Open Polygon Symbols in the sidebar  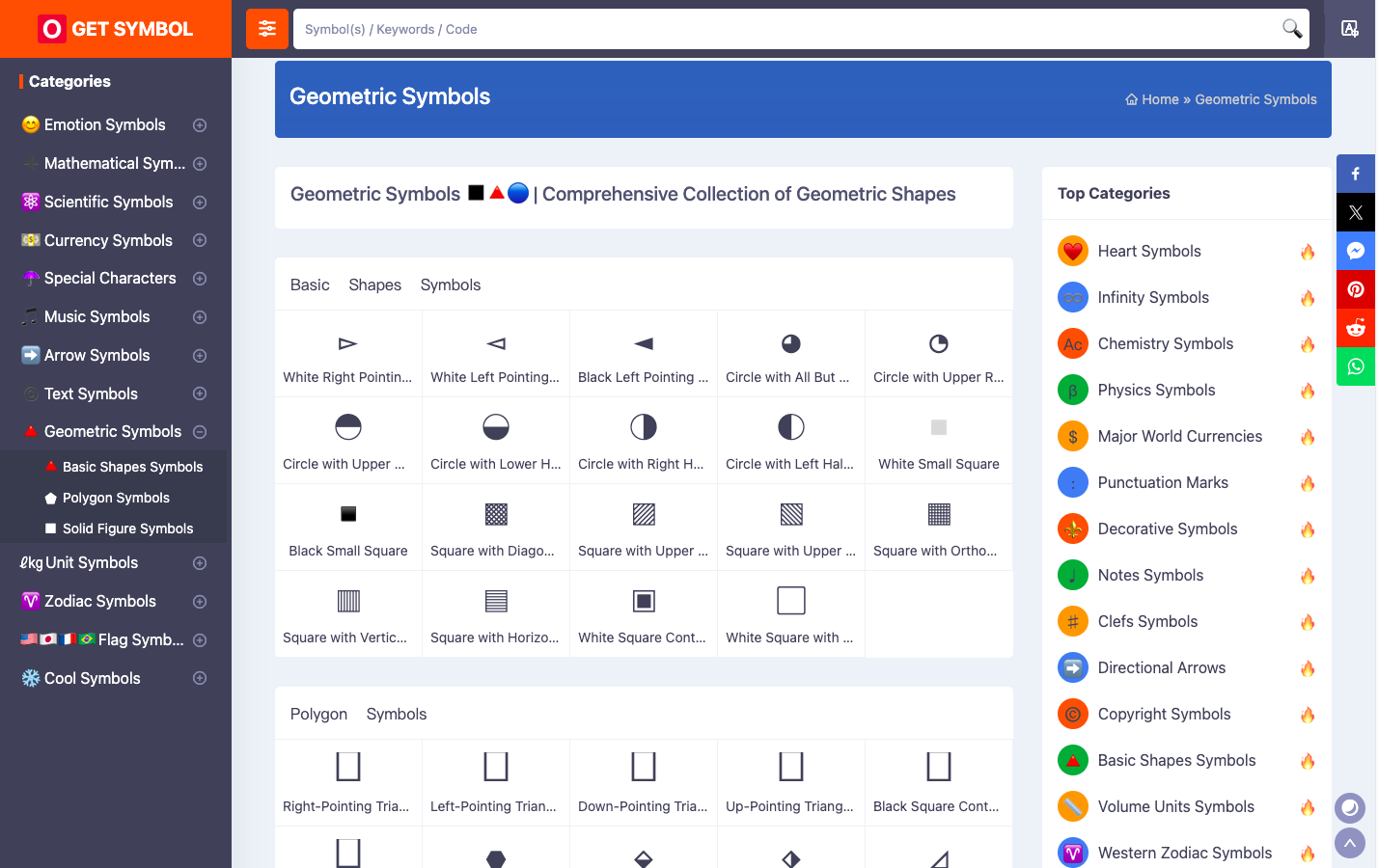pos(116,498)
